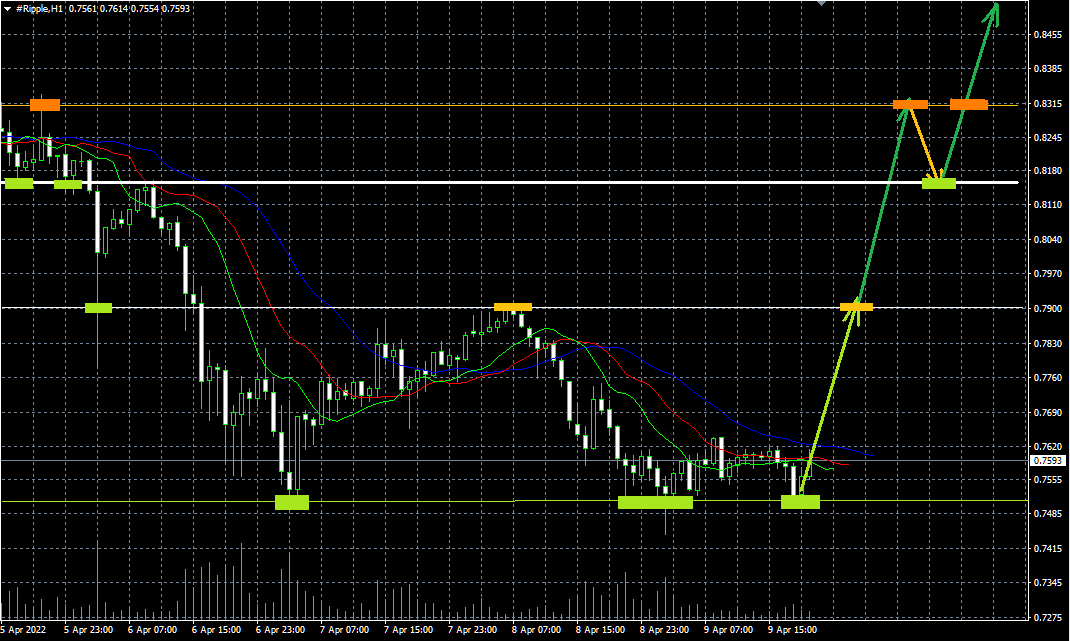Click the low price 0.7554 in chart header
1070x641 pixels.
144,9
